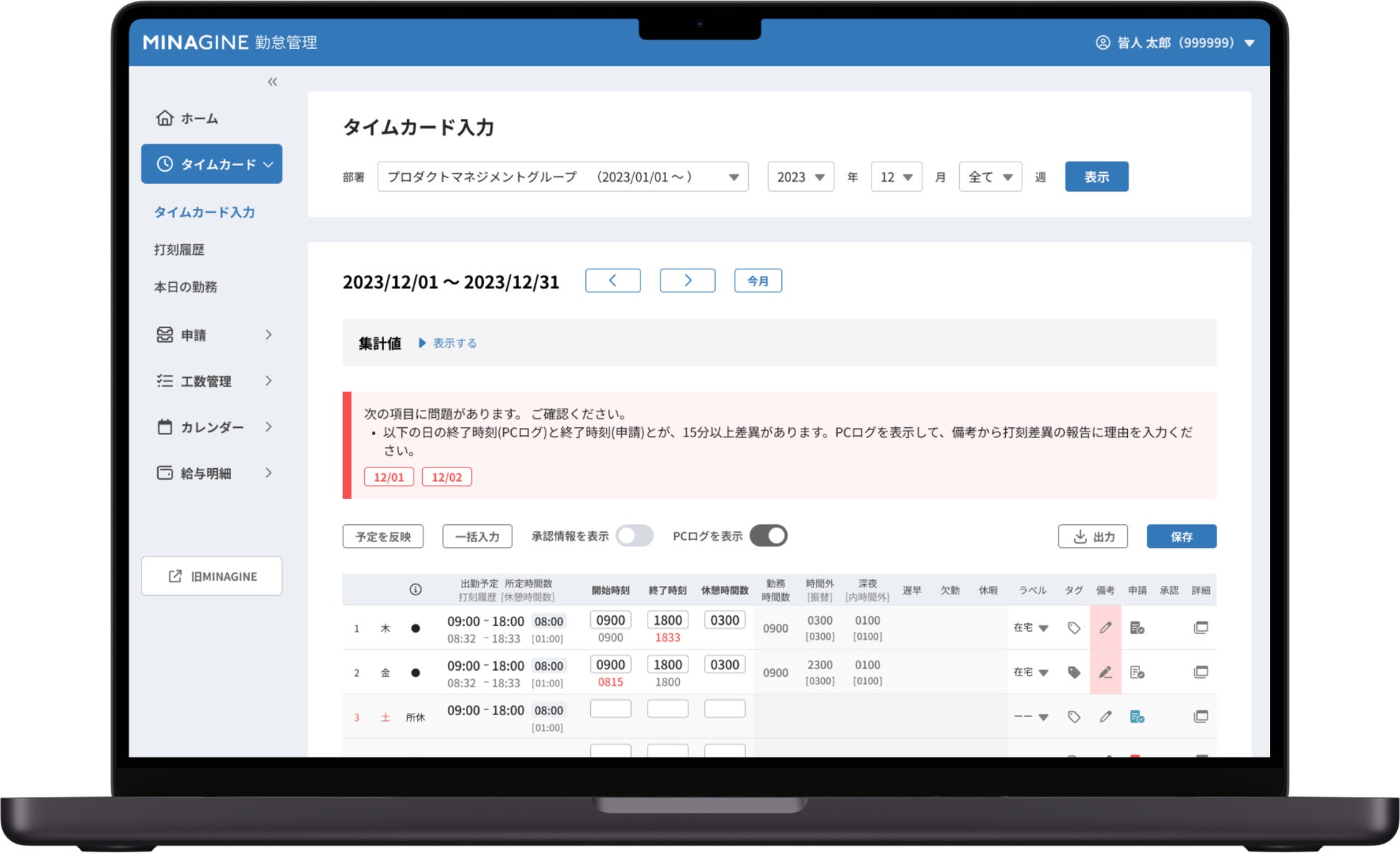Click the info circle icon in table header
The image size is (1400, 853).
pyautogui.click(x=415, y=589)
